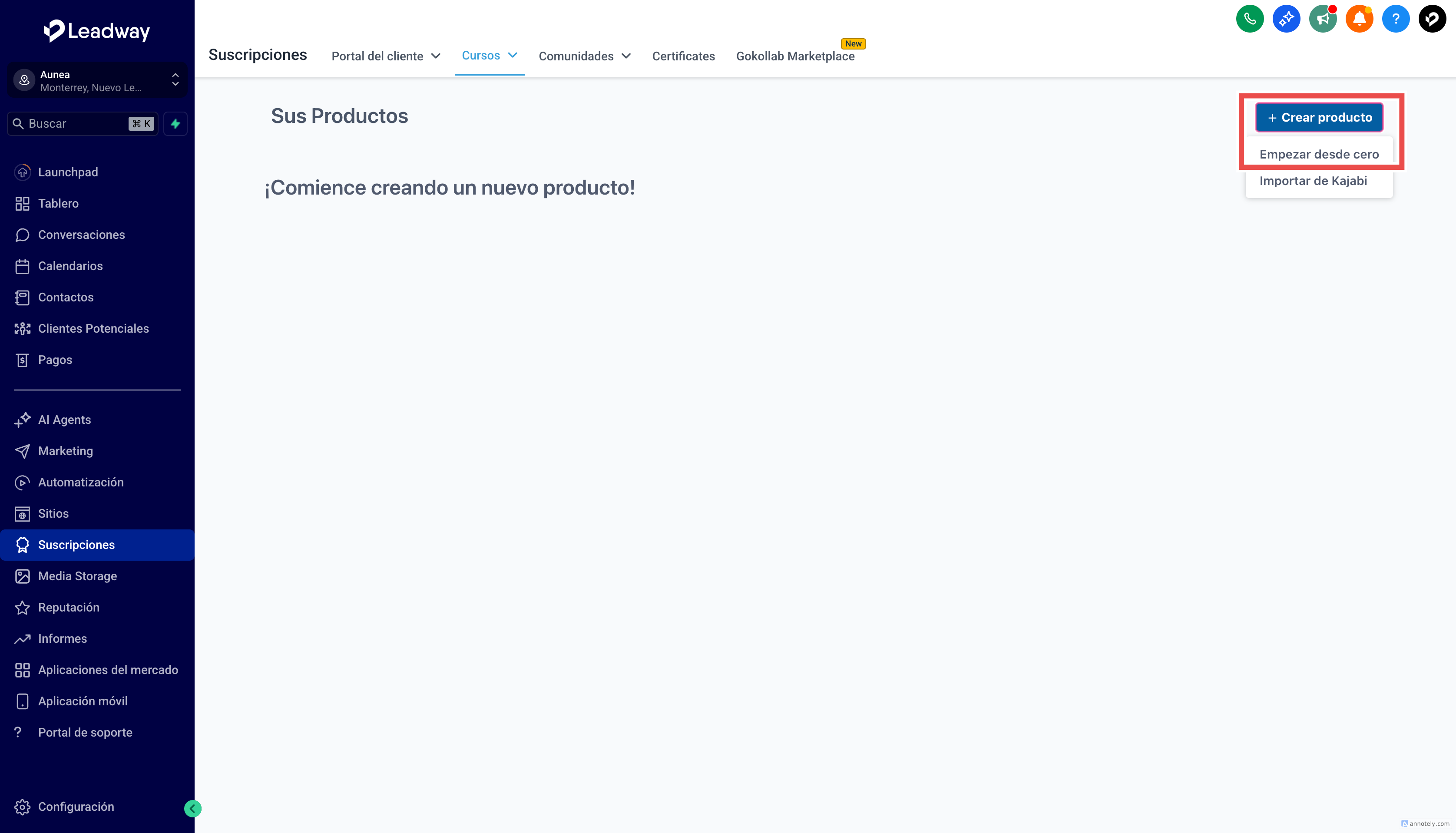Click the Crear producto button
Screen dimensions: 1456x833
click(1319, 117)
